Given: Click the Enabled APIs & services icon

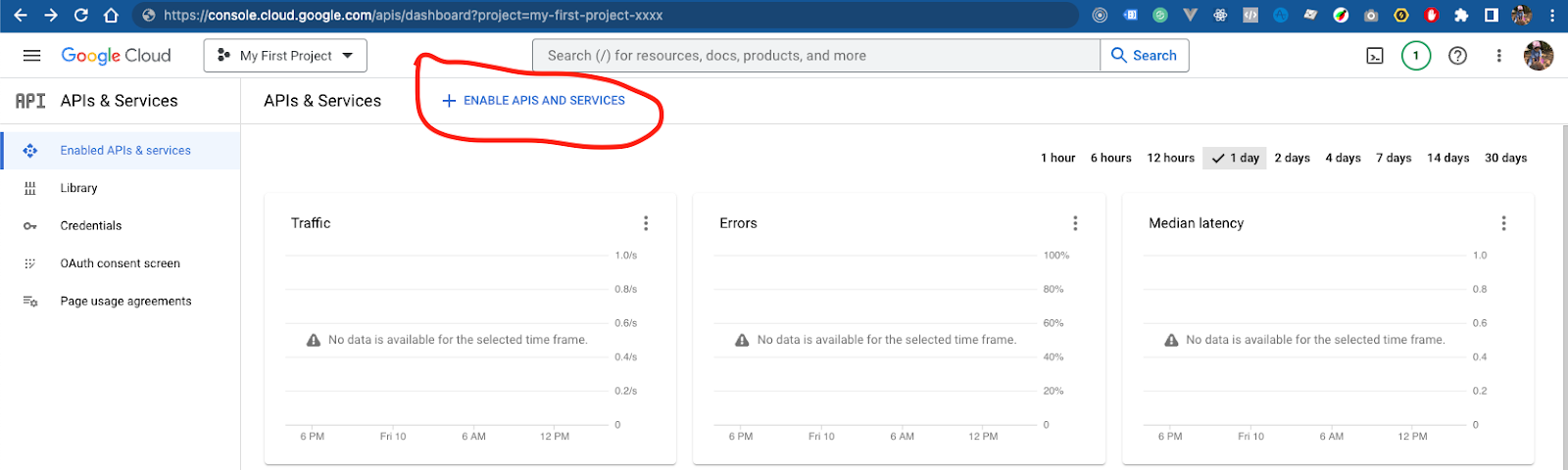Looking at the screenshot, I should tap(30, 151).
